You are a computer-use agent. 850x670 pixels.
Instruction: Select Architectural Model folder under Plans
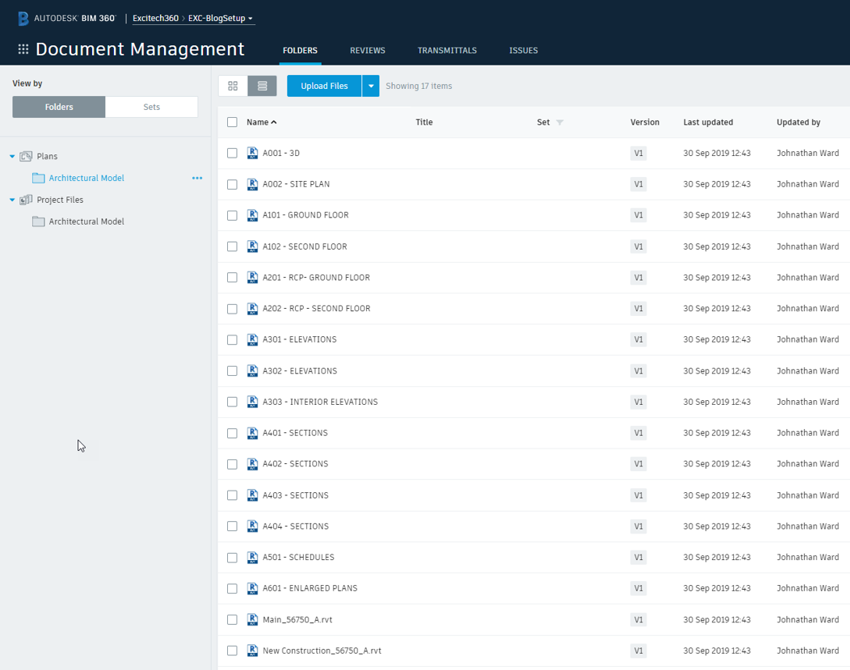[87, 178]
